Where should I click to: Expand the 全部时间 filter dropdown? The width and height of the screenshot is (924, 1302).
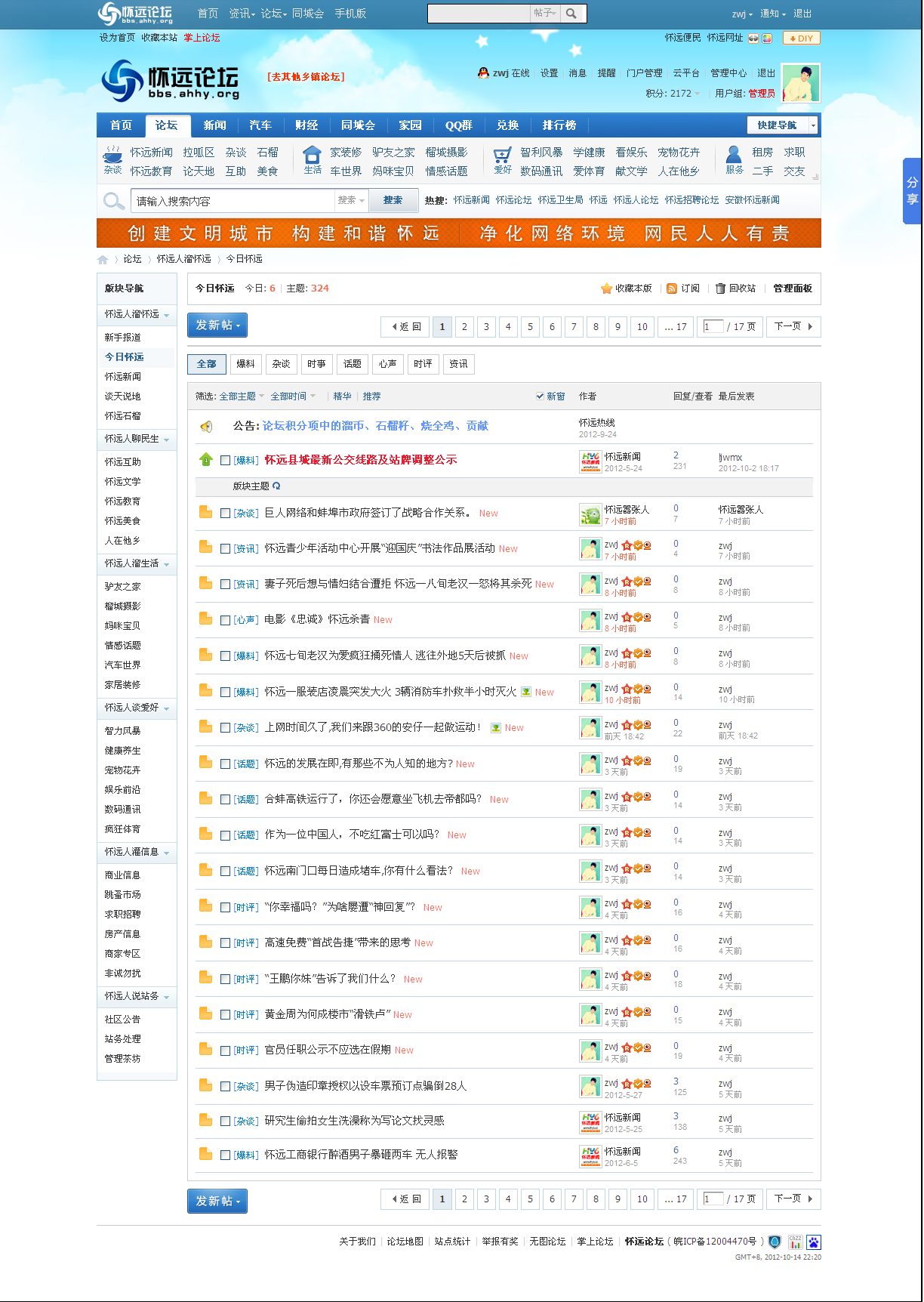[x=293, y=396]
